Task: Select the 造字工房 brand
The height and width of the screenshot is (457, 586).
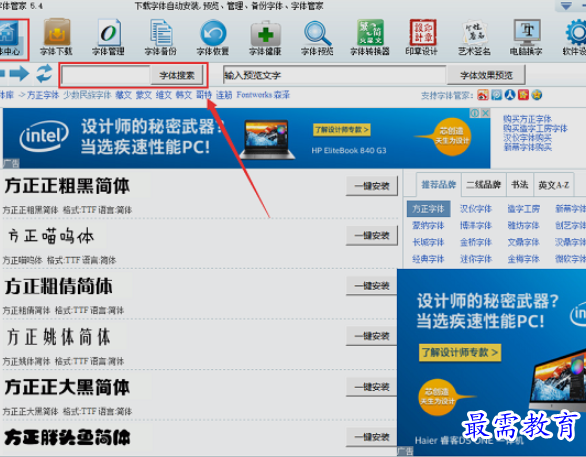Action: [x=524, y=209]
